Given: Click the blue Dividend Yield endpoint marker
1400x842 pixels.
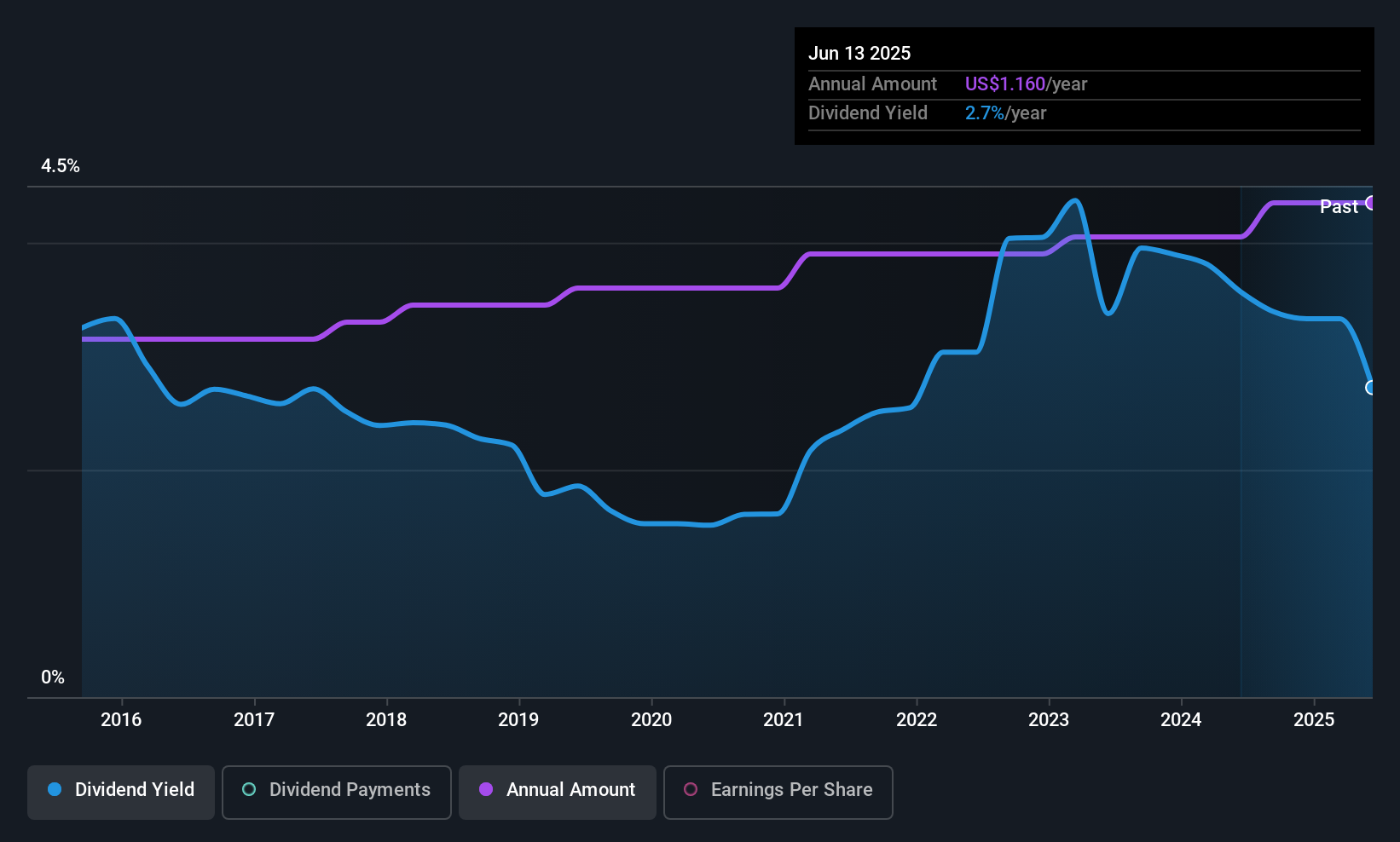Looking at the screenshot, I should click(x=1371, y=388).
